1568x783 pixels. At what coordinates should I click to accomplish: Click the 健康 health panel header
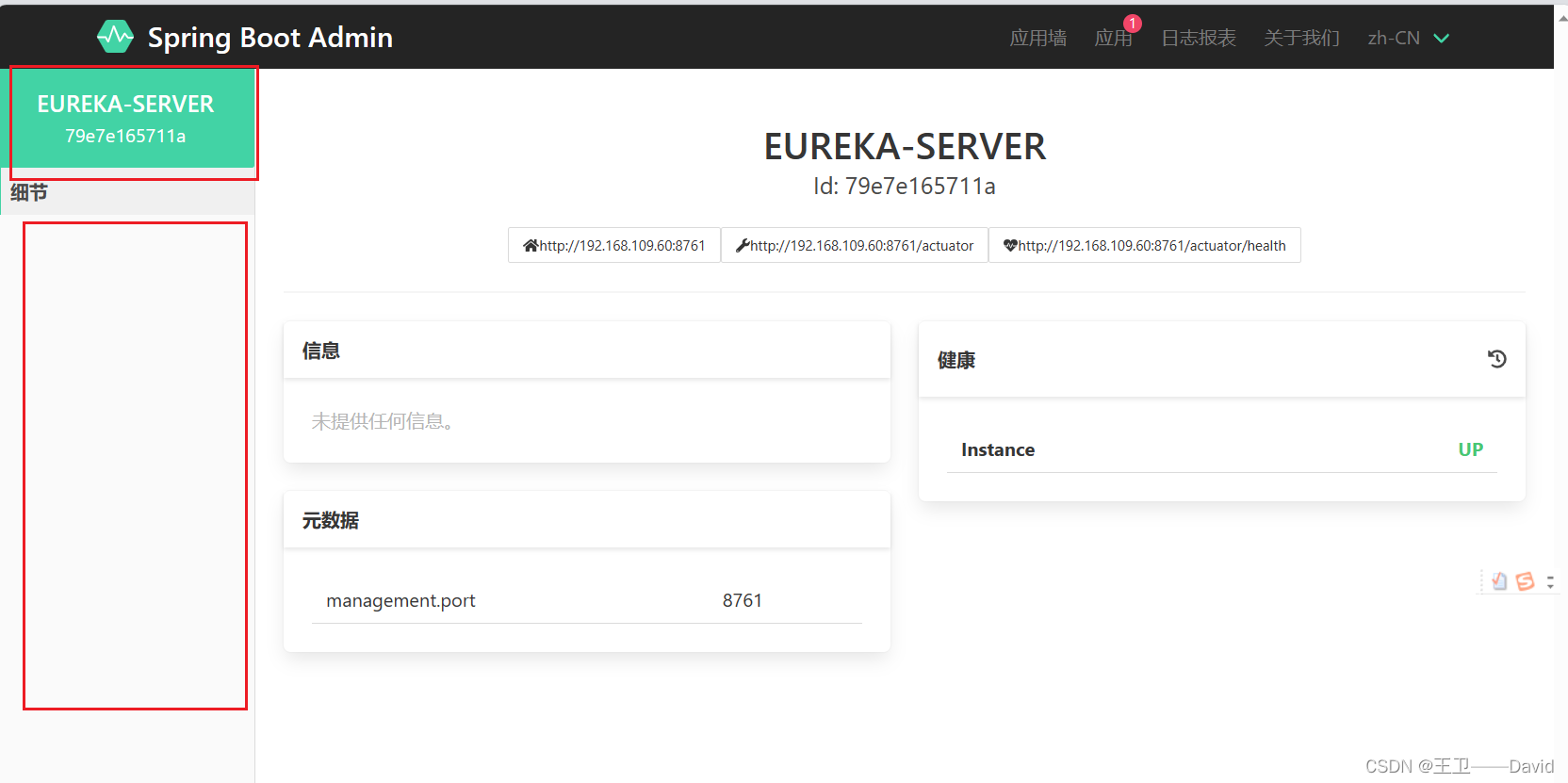1221,360
